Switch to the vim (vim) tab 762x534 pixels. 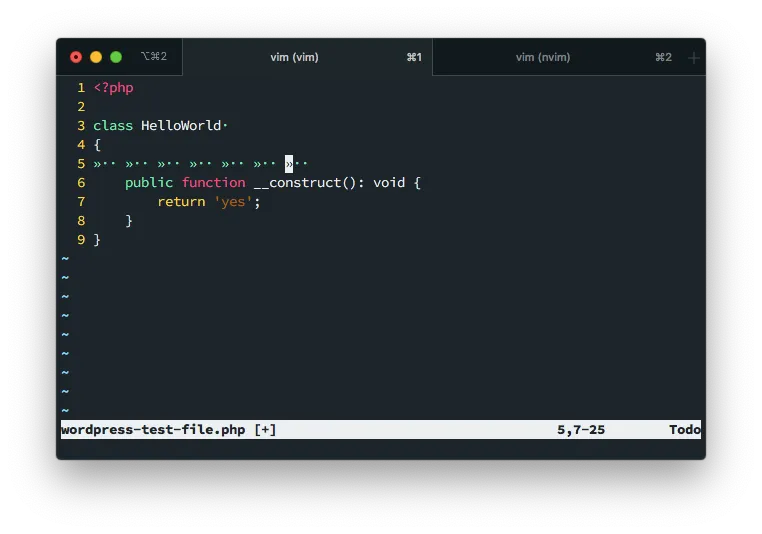click(x=307, y=57)
